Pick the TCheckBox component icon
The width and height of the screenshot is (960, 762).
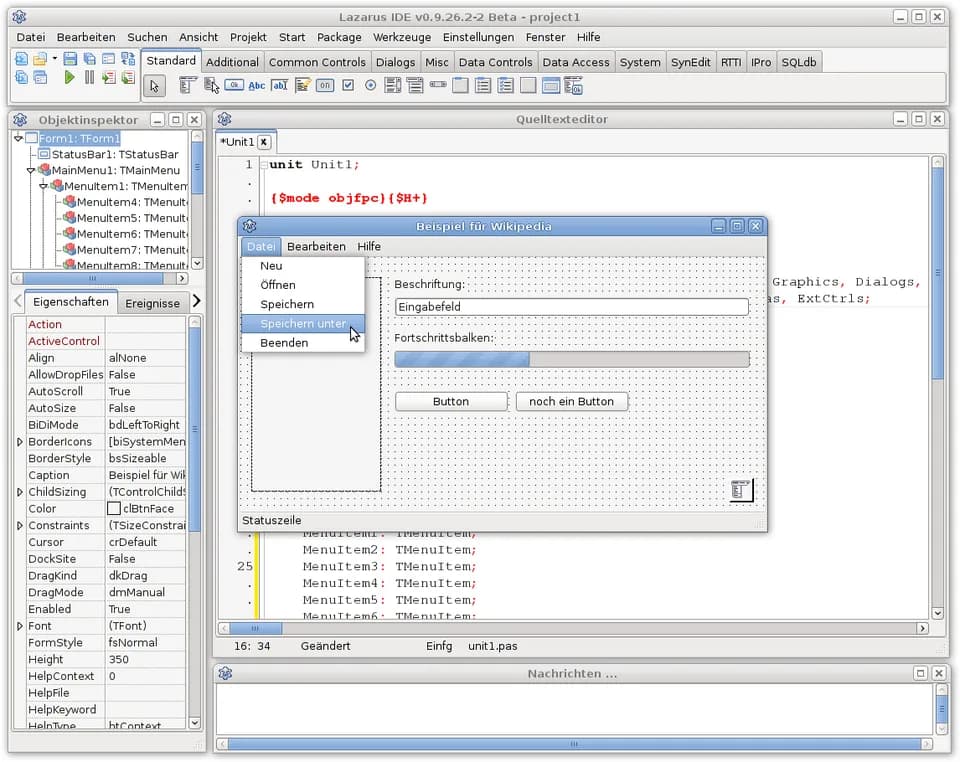click(348, 85)
